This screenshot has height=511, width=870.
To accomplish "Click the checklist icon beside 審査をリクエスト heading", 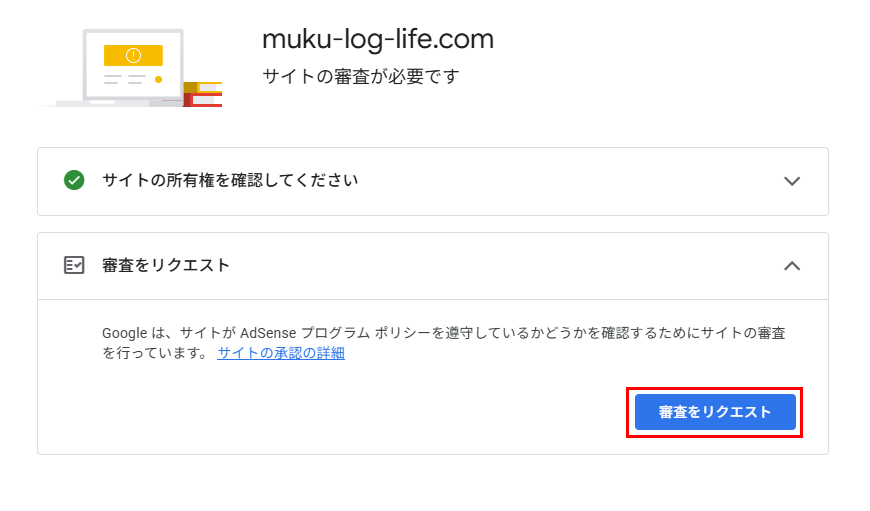I will point(74,265).
